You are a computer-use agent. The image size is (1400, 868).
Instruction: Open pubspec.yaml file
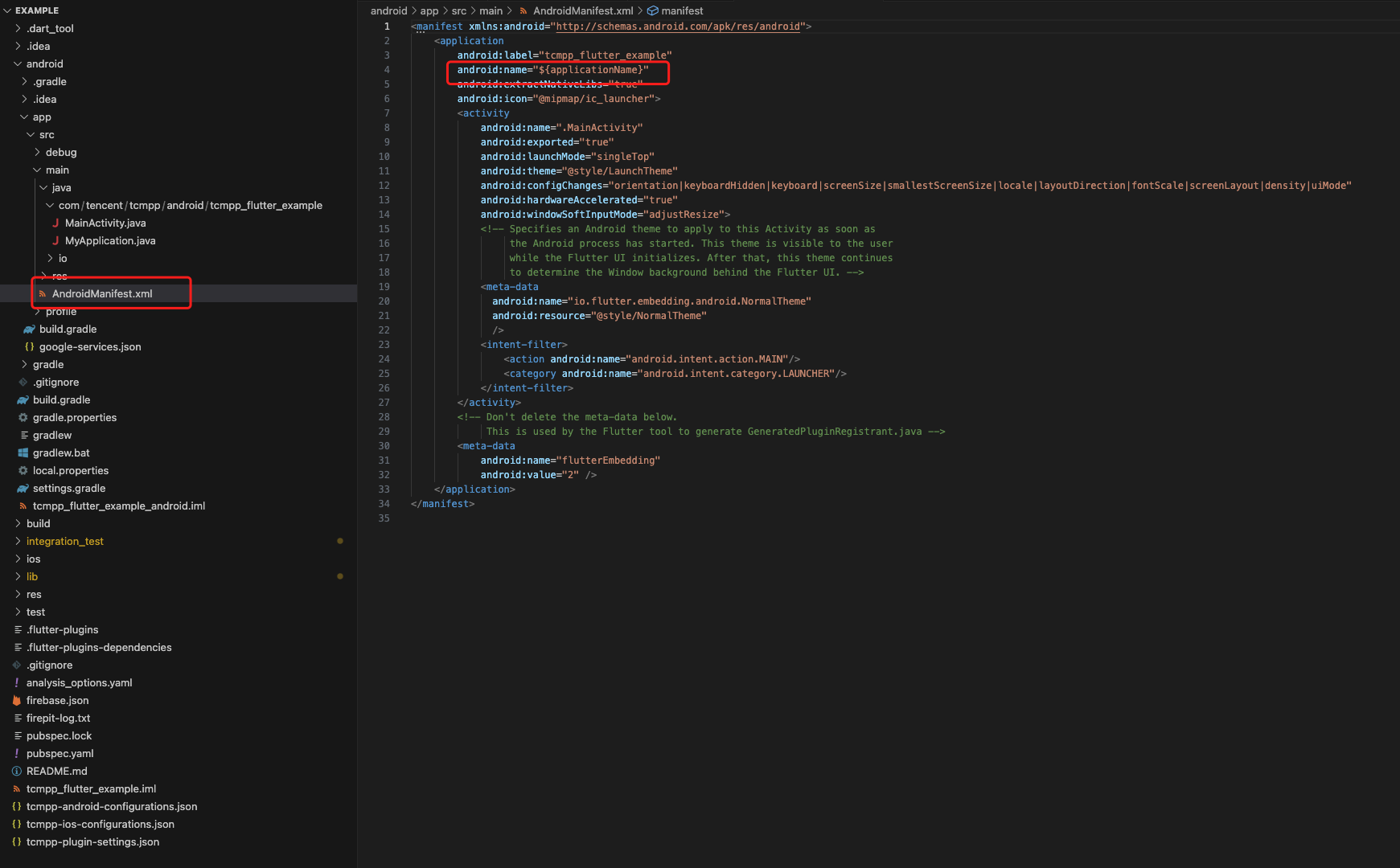(x=60, y=753)
